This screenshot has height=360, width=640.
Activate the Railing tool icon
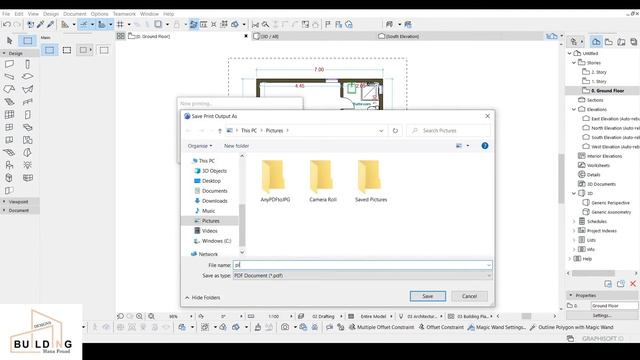point(27,102)
